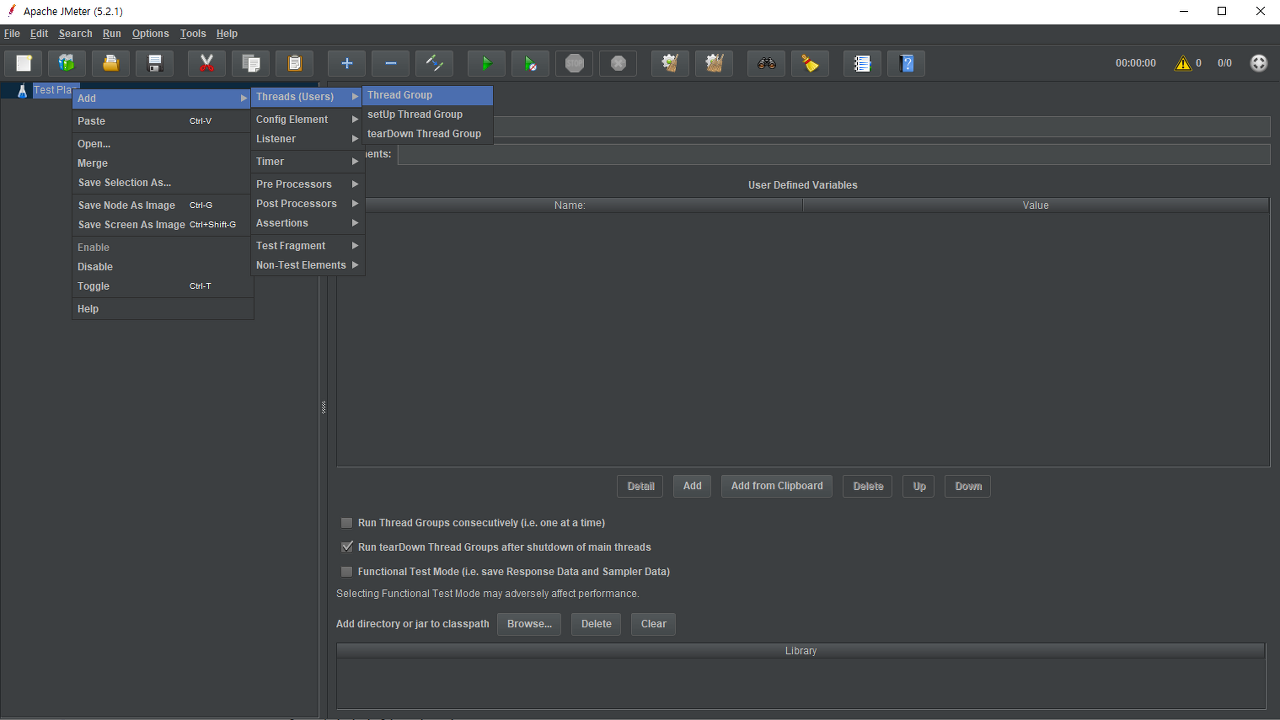Image resolution: width=1280 pixels, height=720 pixels.
Task: Click the remote engines globe icon
Action: [x=1259, y=63]
